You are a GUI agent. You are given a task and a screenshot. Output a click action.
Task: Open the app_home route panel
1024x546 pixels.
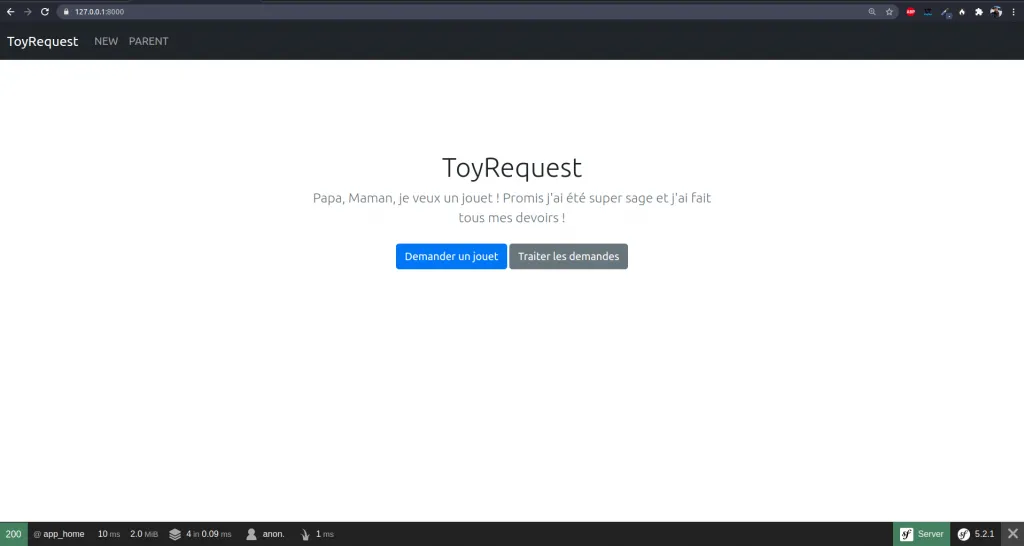click(x=59, y=534)
